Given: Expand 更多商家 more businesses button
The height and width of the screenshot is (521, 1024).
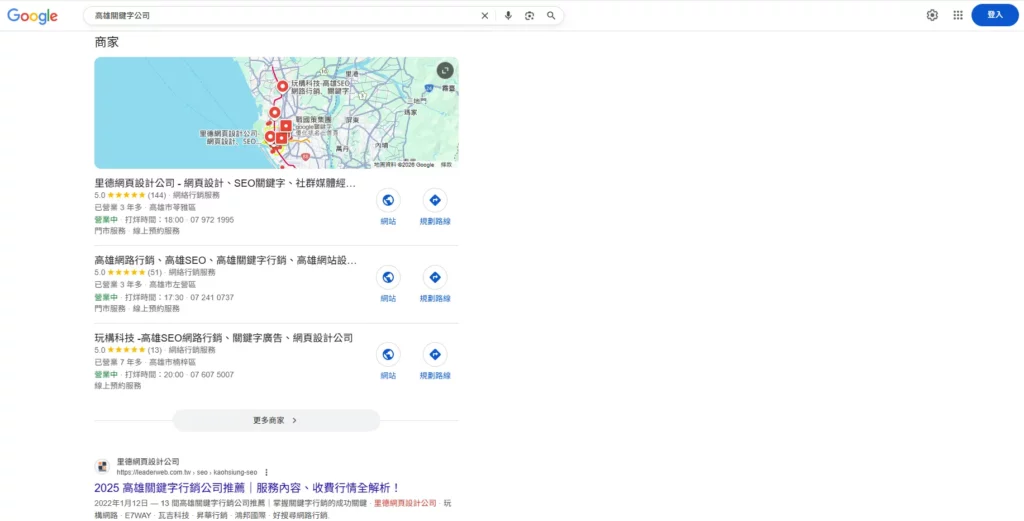Looking at the screenshot, I should (x=276, y=420).
